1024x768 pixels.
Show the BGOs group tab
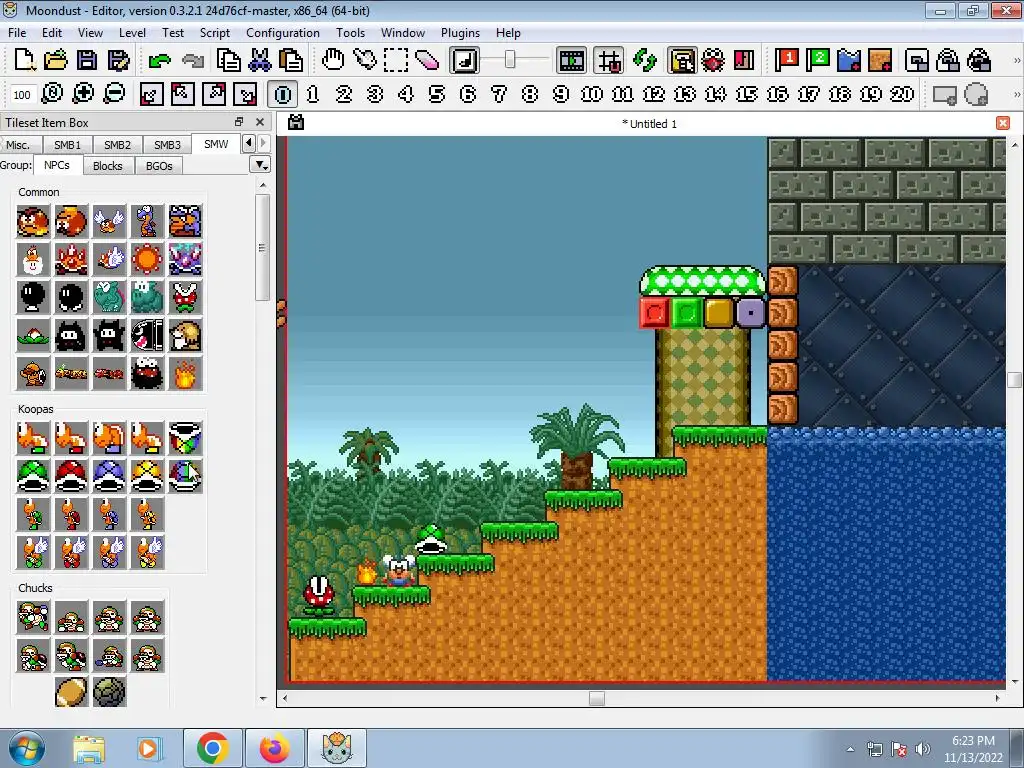coord(159,166)
